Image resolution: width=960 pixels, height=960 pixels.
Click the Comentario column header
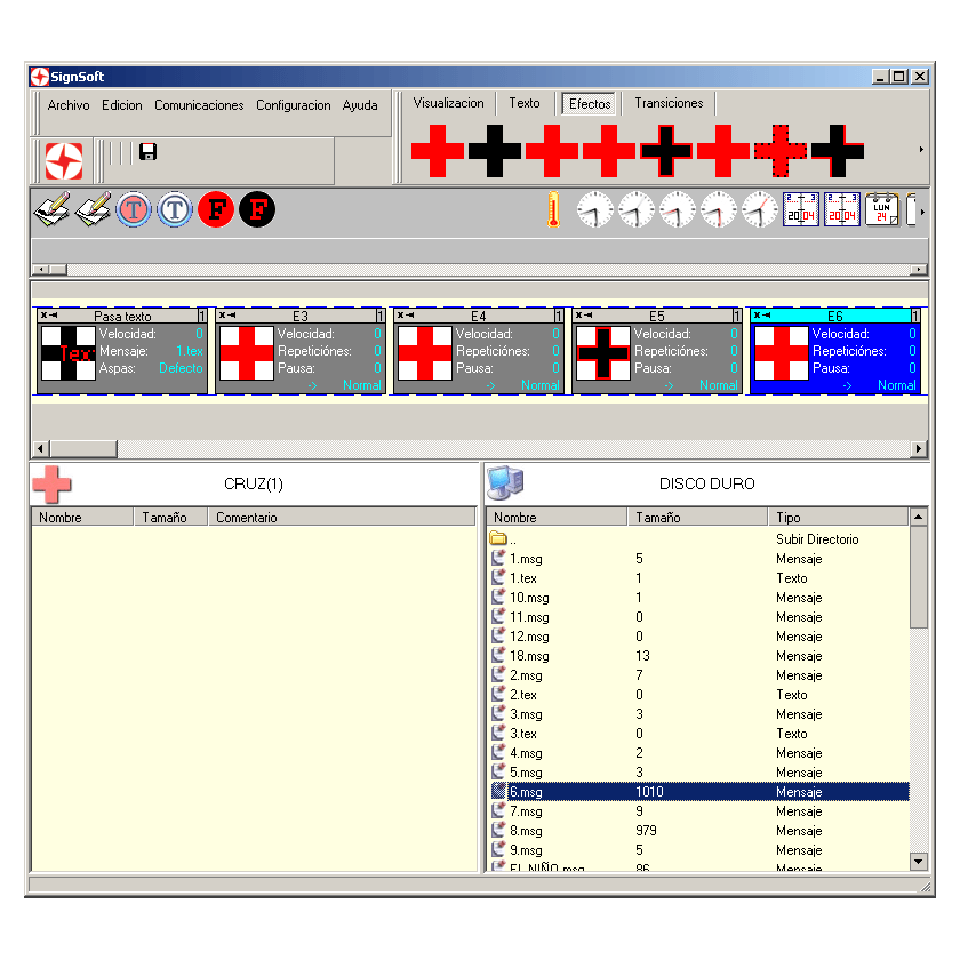340,517
